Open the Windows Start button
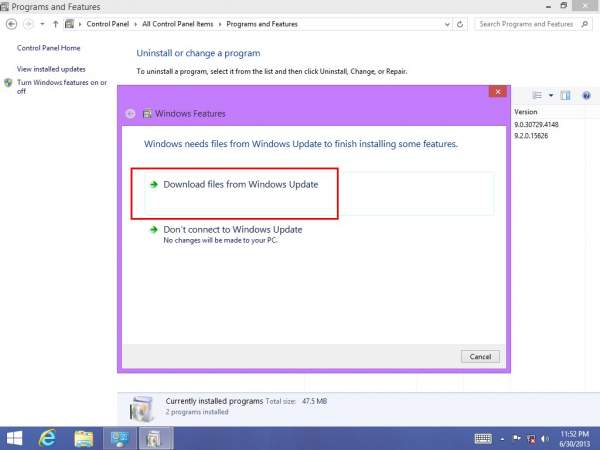Screen dimensions: 600x450 pos(15,439)
